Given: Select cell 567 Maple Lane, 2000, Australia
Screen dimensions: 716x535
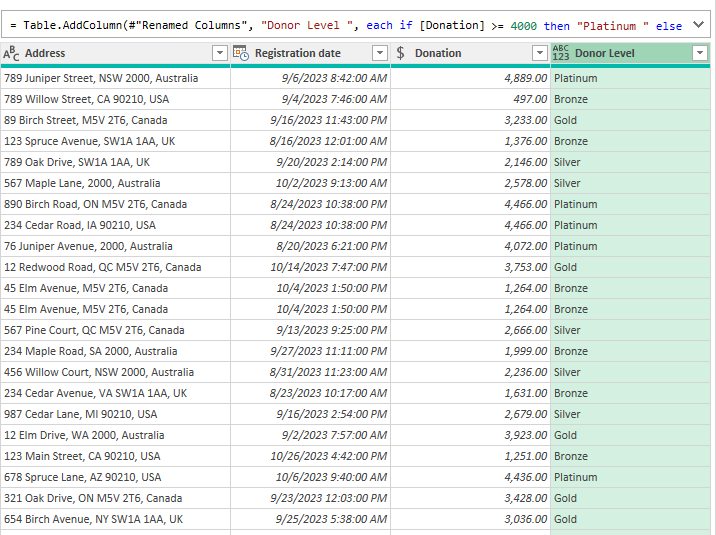Looking at the screenshot, I should click(116, 183).
